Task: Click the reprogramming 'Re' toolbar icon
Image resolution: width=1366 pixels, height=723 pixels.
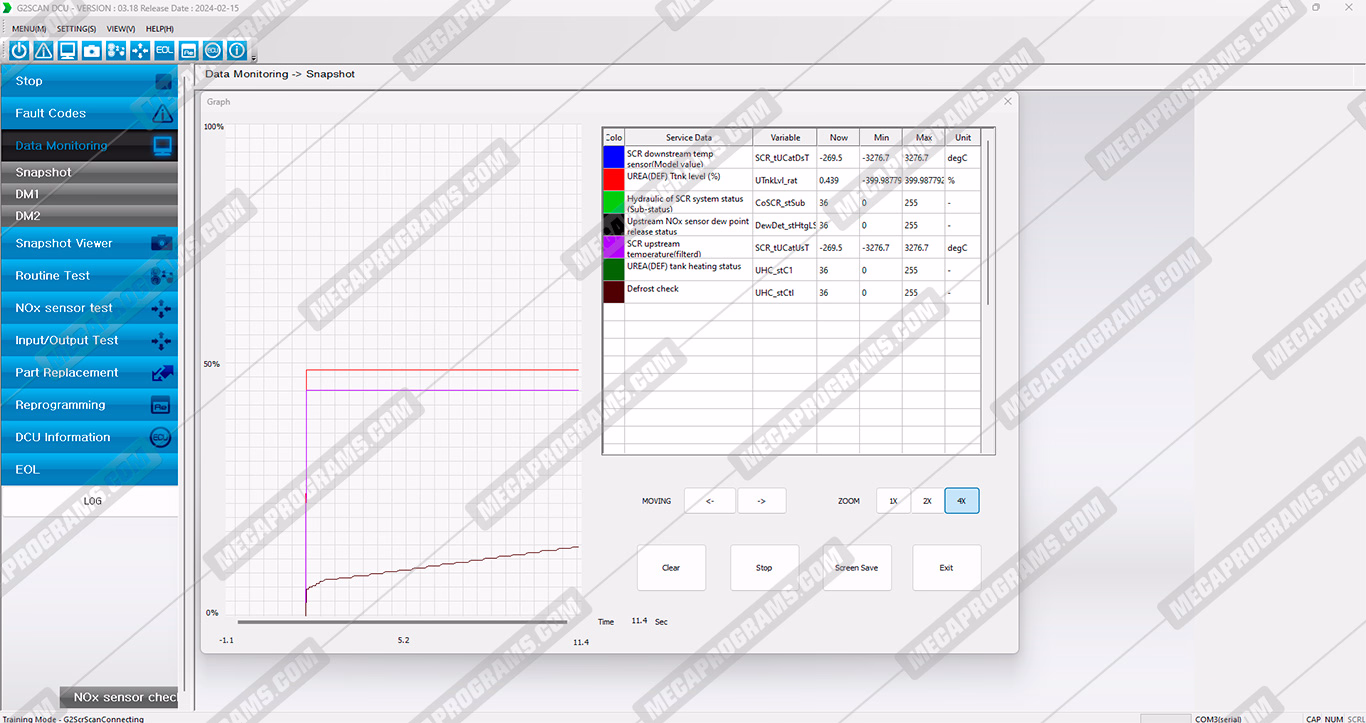Action: click(188, 50)
